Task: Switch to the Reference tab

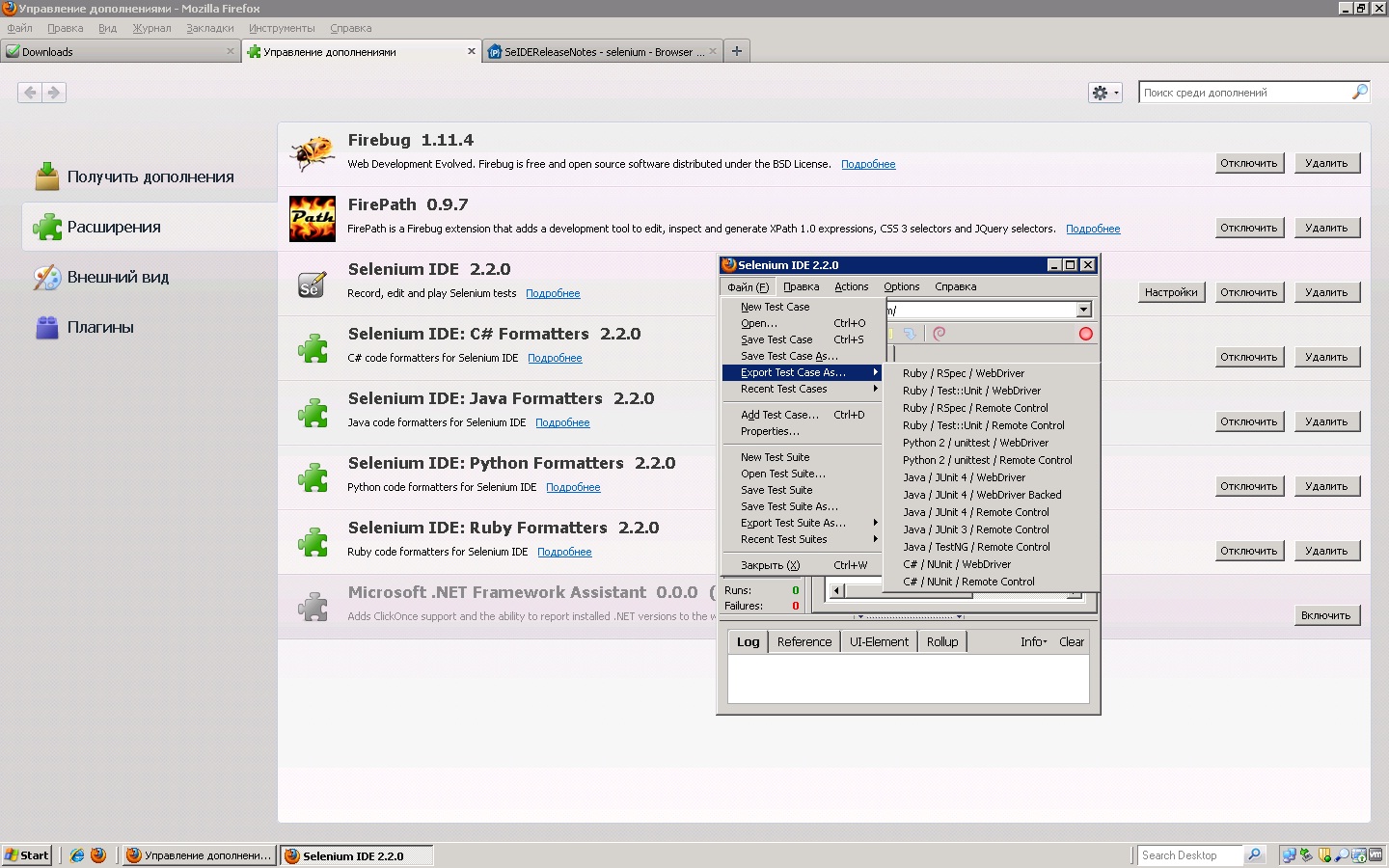Action: (804, 642)
